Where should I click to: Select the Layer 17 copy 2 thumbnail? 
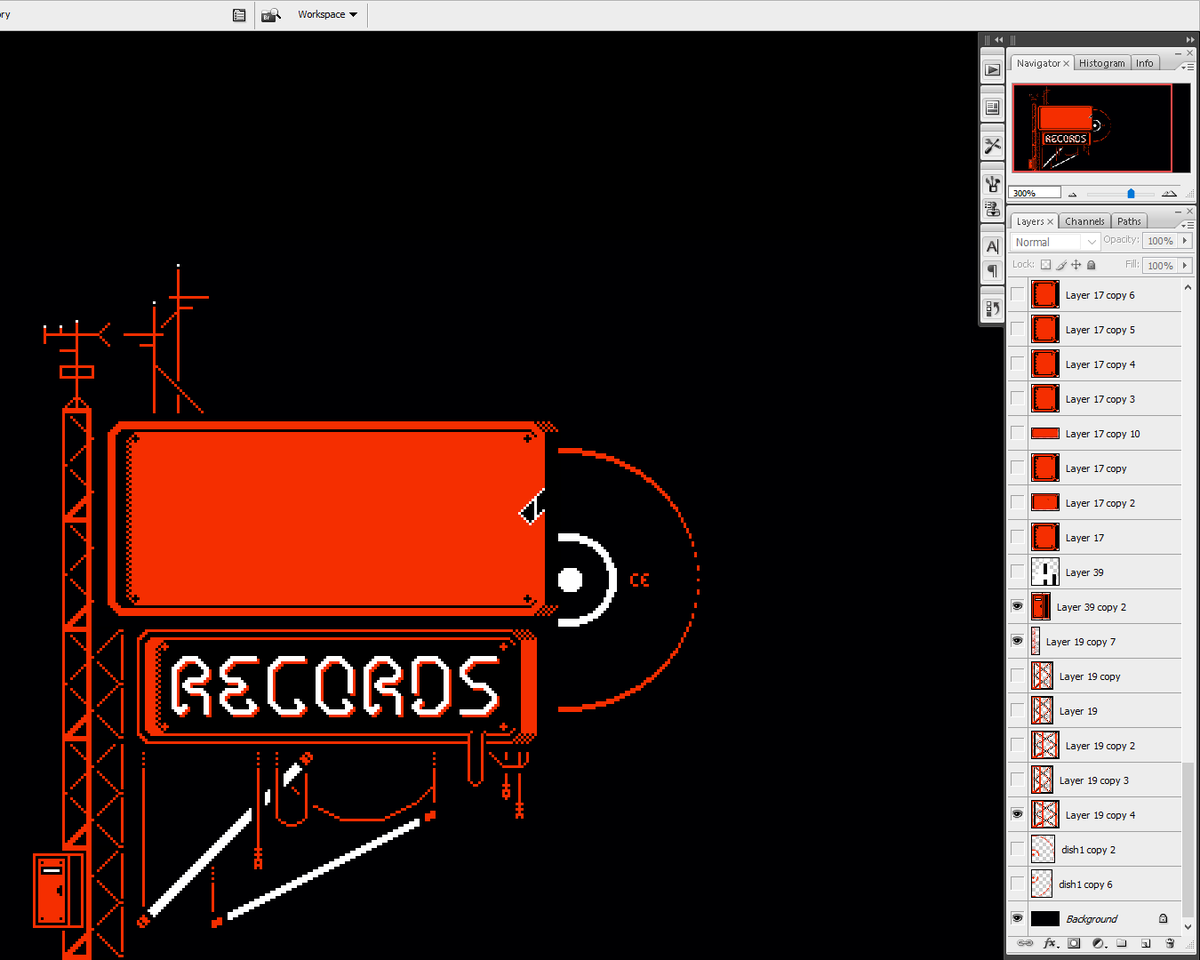(x=1045, y=502)
